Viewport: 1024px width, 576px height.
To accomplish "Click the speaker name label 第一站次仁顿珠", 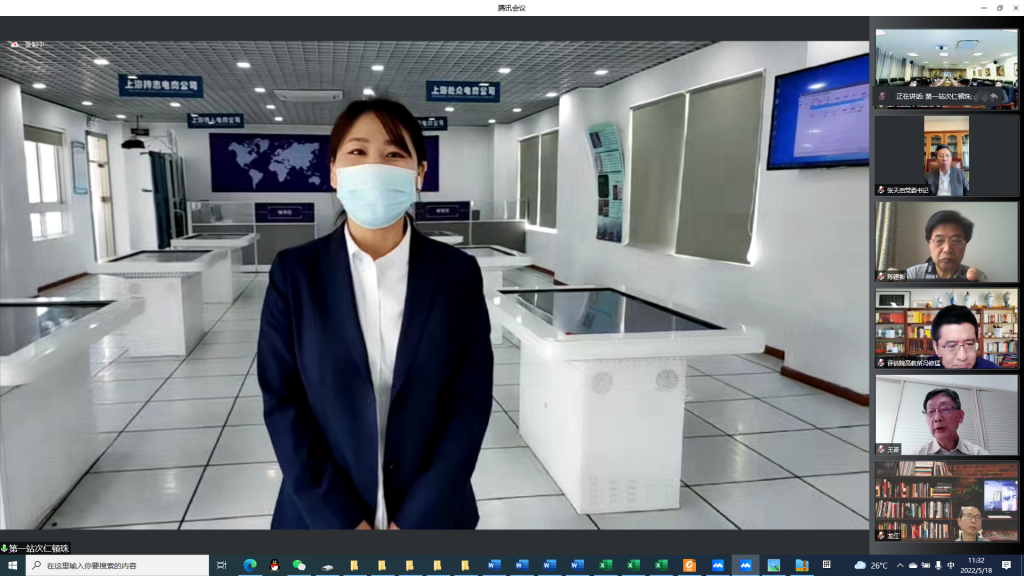I will tap(37, 548).
